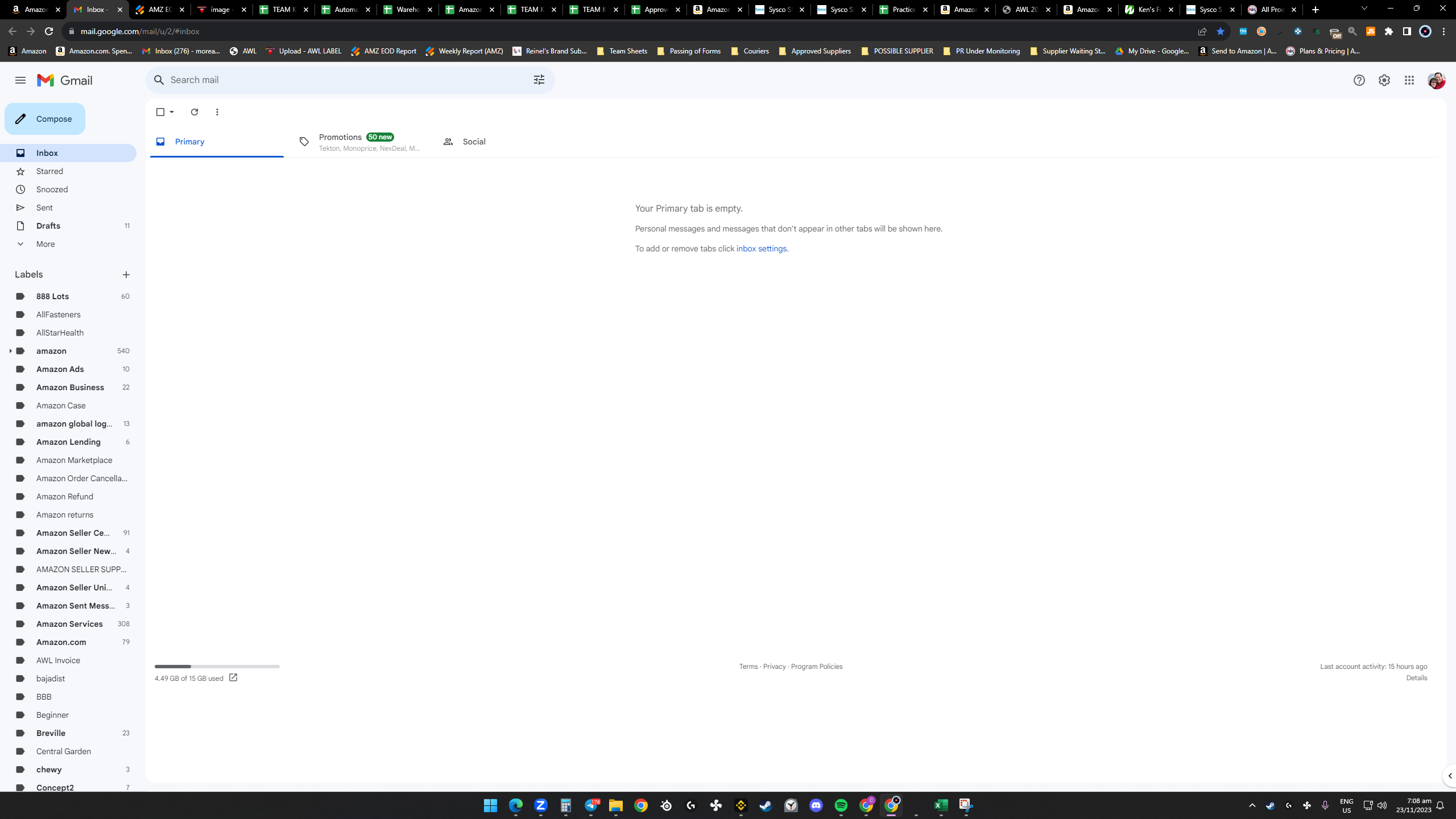The width and height of the screenshot is (1456, 819).
Task: Open the Amazon Business label
Action: tap(68, 387)
